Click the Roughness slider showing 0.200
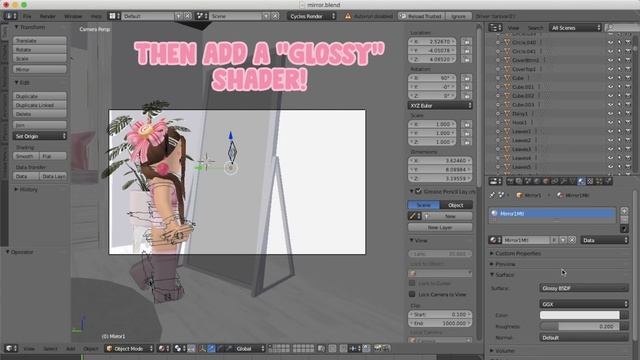 [x=580, y=326]
